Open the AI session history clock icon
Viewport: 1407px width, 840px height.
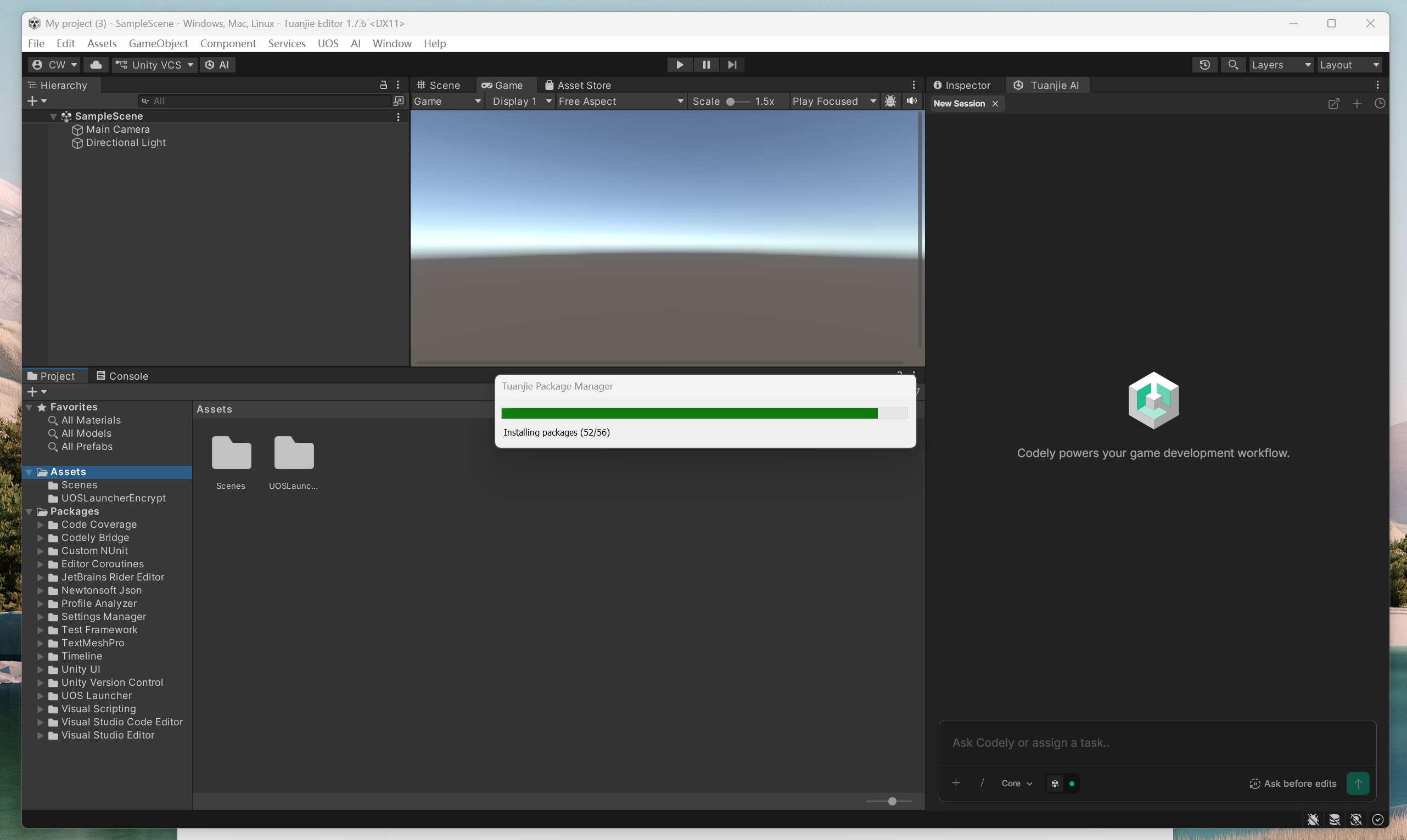tap(1380, 104)
